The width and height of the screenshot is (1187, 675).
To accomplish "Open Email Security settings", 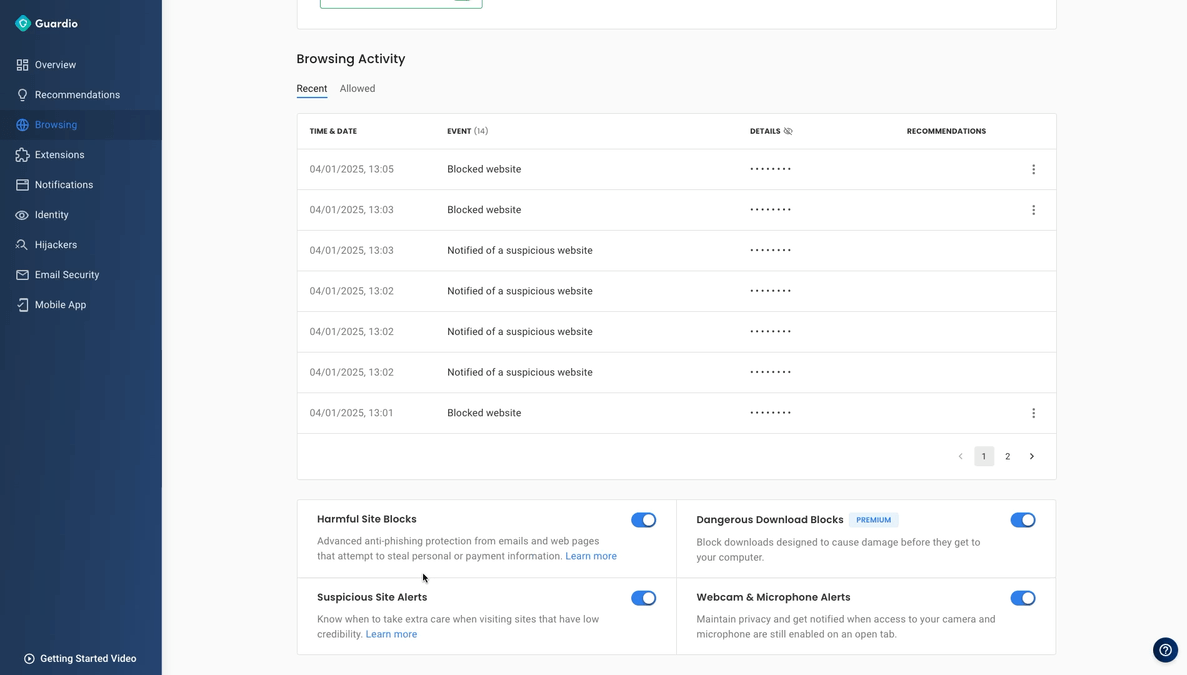I will pyautogui.click(x=67, y=274).
